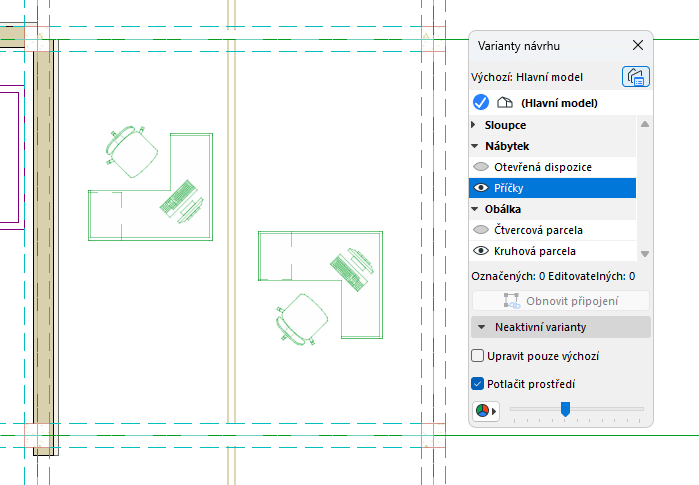
Task: Open the Design Options manager icon
Action: [636, 77]
